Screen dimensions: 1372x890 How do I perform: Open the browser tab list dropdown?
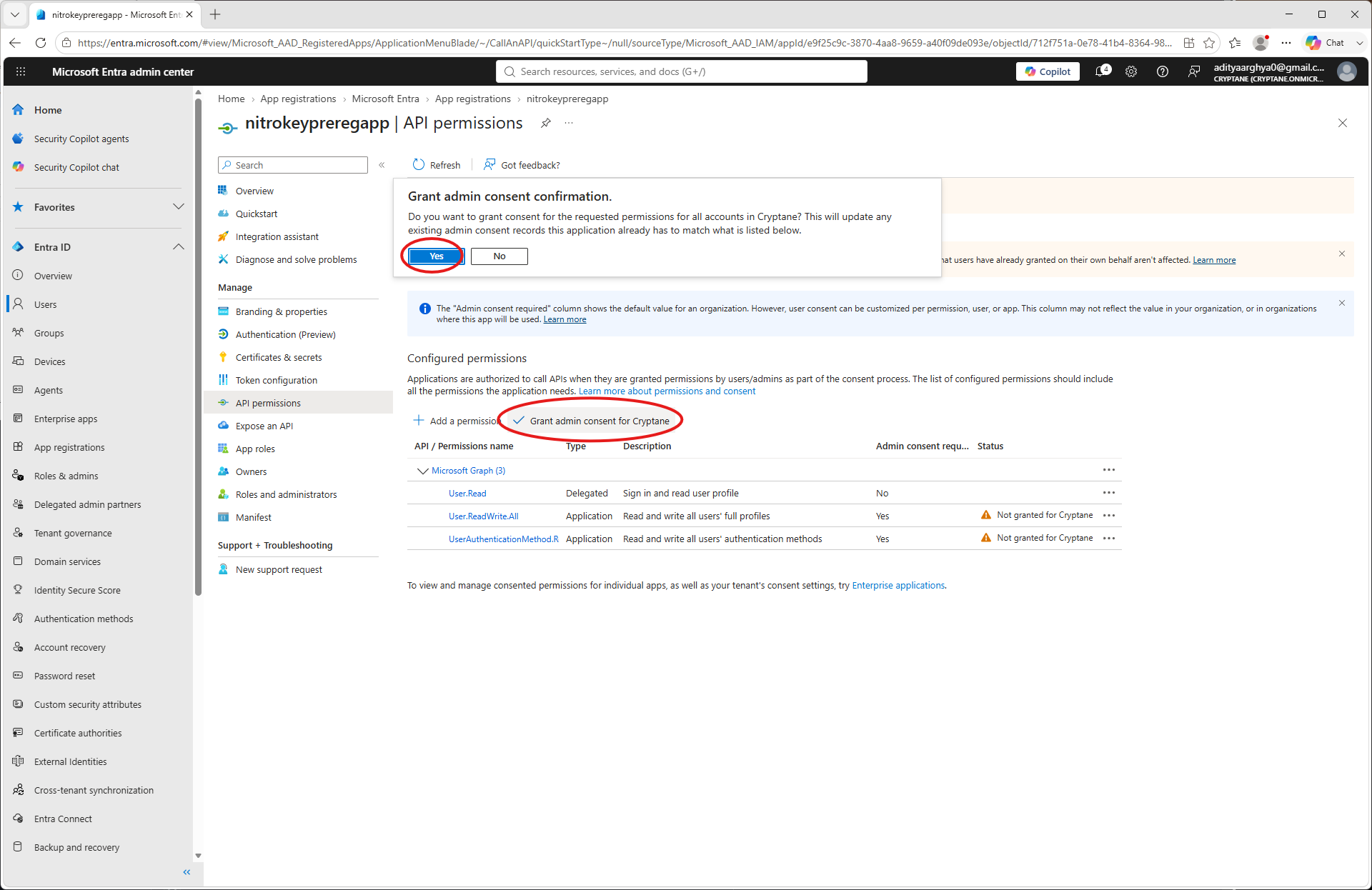click(x=15, y=14)
